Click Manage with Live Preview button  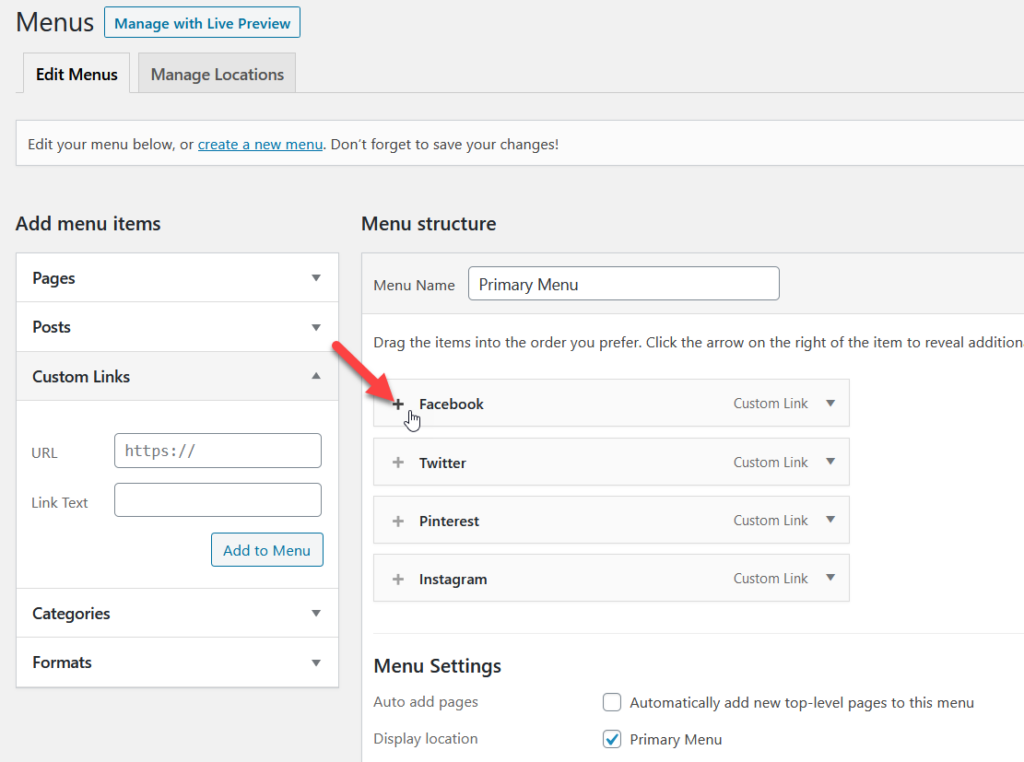tap(202, 23)
